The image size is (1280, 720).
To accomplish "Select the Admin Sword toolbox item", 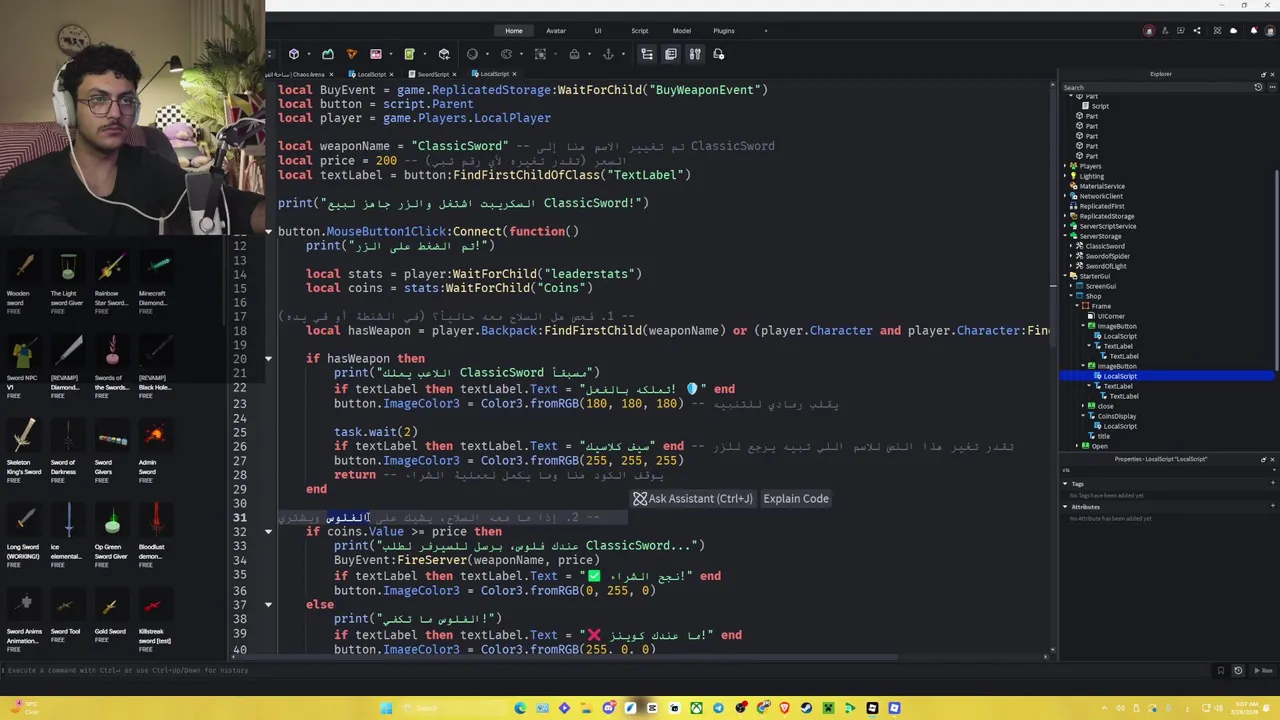I will (x=154, y=449).
